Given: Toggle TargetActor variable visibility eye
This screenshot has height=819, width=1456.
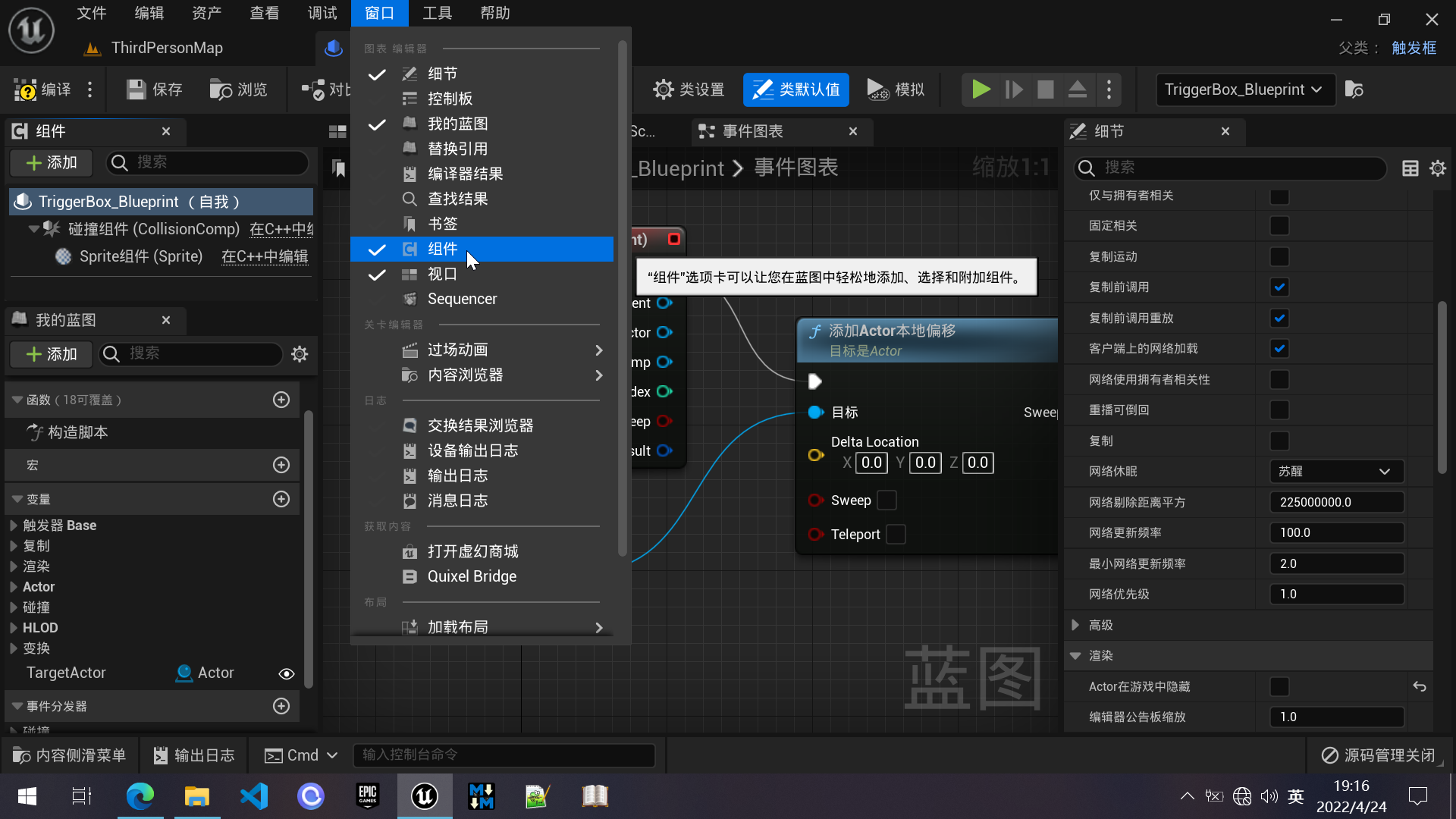Looking at the screenshot, I should pos(286,673).
